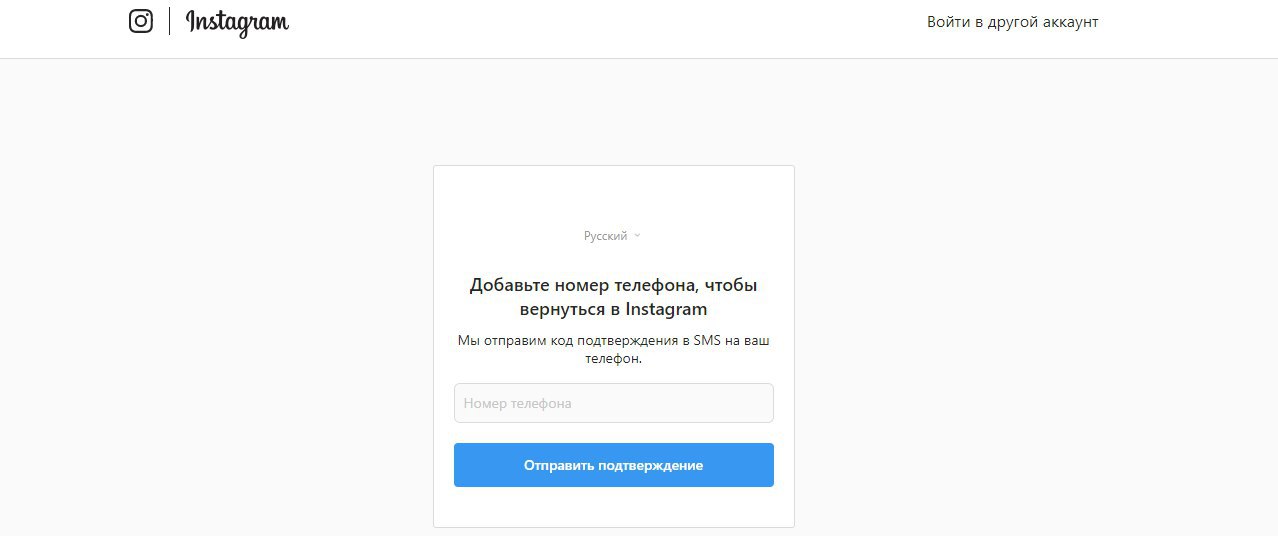Click the Instagram wordmark logo
The width and height of the screenshot is (1278, 536).
[237, 22]
